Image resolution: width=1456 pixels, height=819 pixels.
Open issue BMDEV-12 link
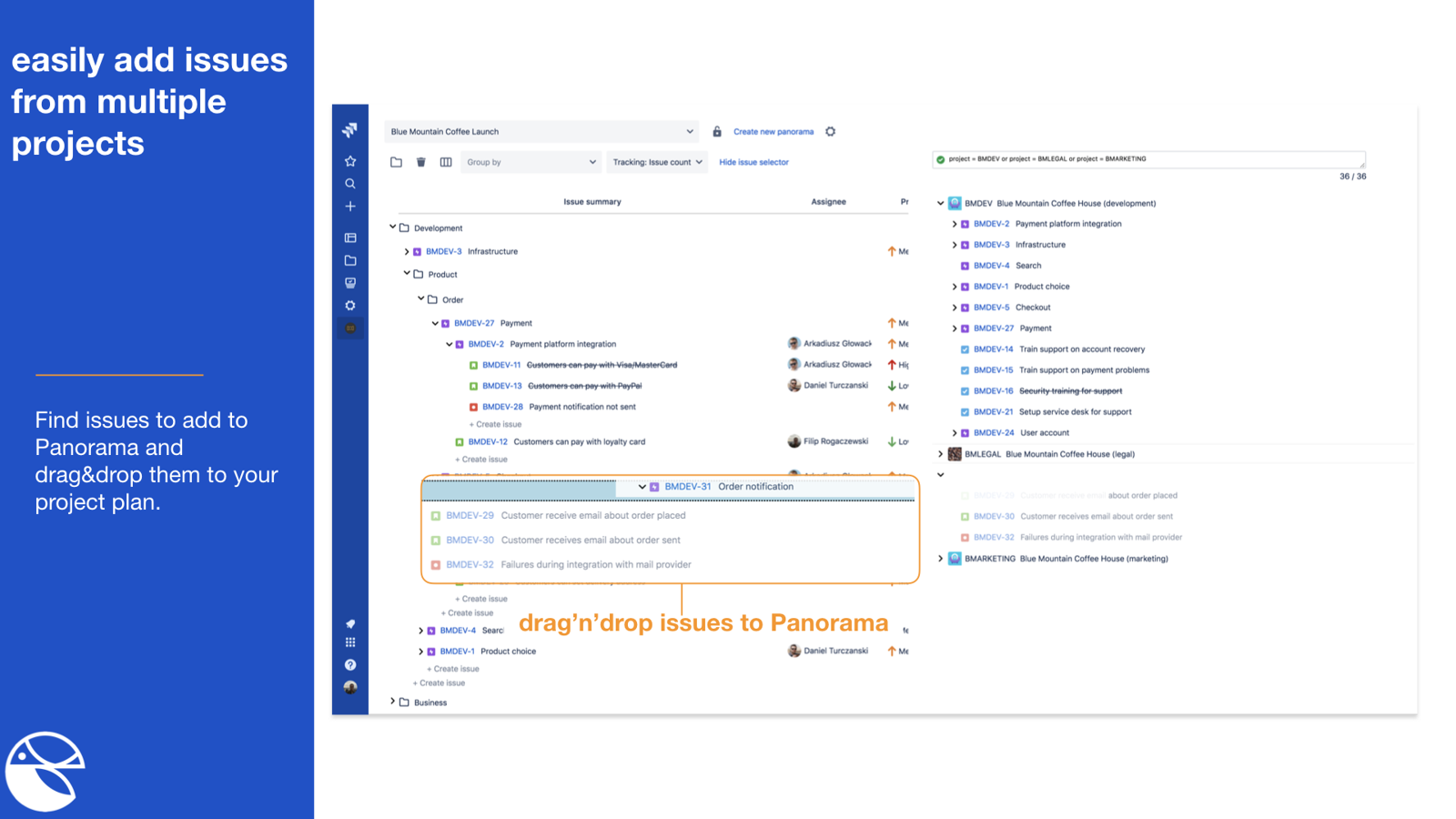point(488,441)
